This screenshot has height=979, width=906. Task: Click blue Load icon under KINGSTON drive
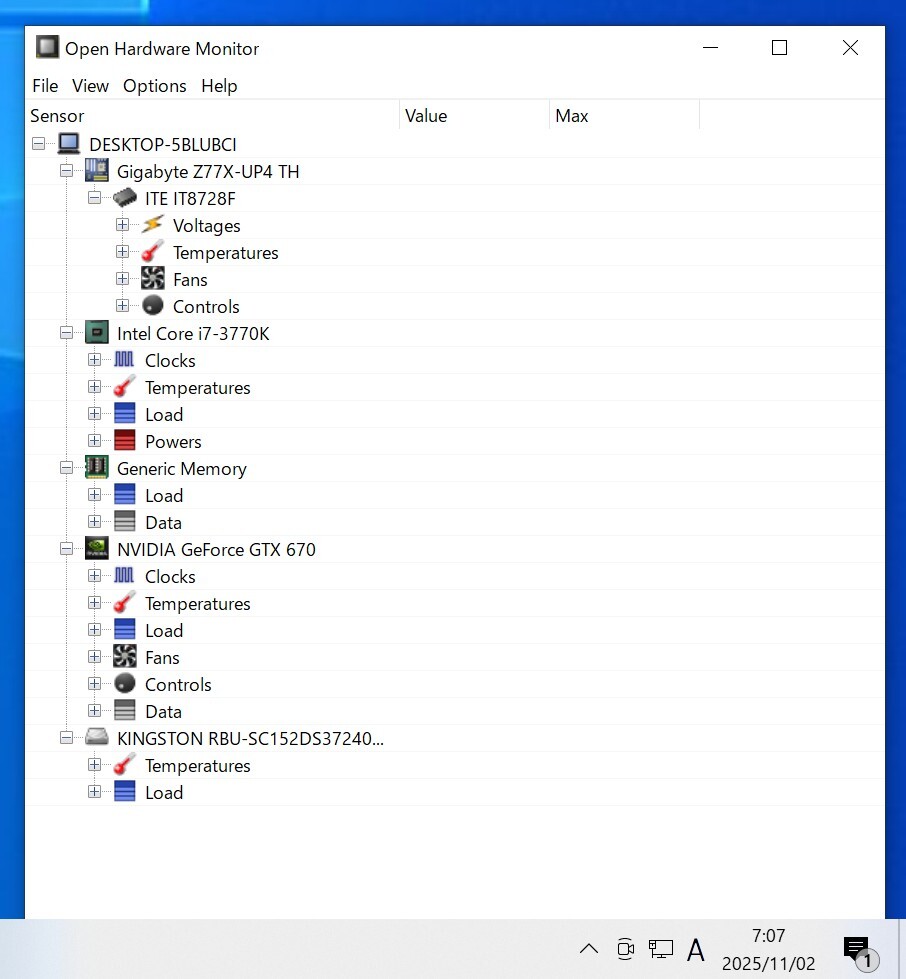click(x=124, y=791)
